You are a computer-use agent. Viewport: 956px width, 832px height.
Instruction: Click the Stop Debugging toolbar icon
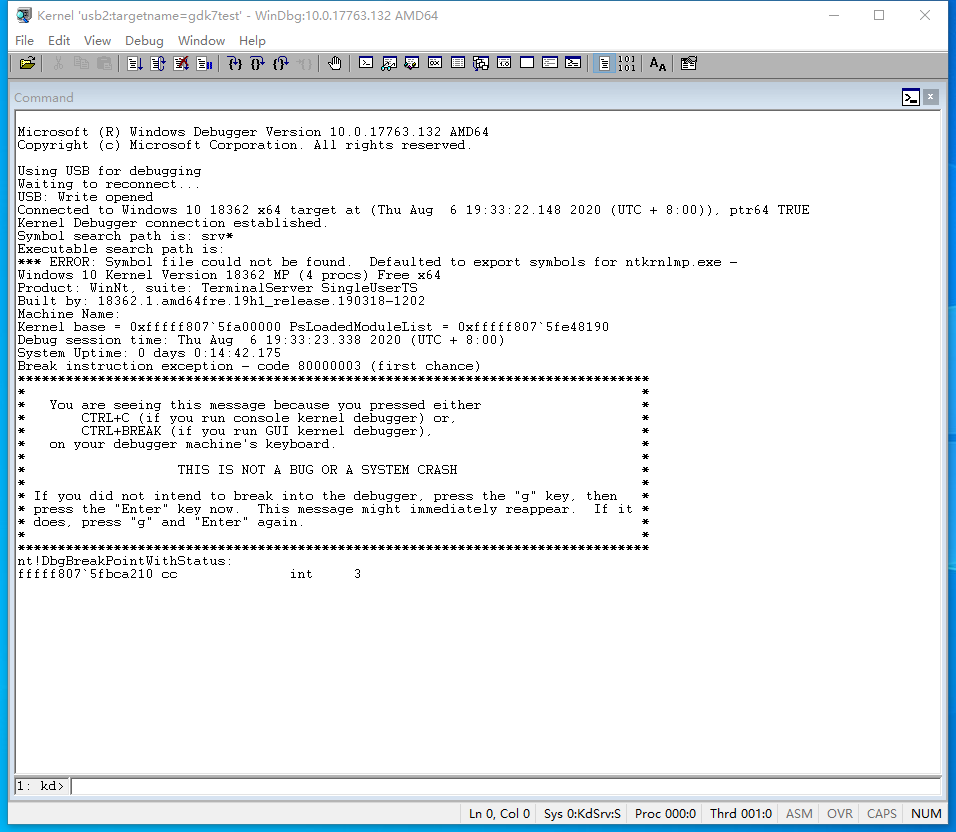click(181, 63)
